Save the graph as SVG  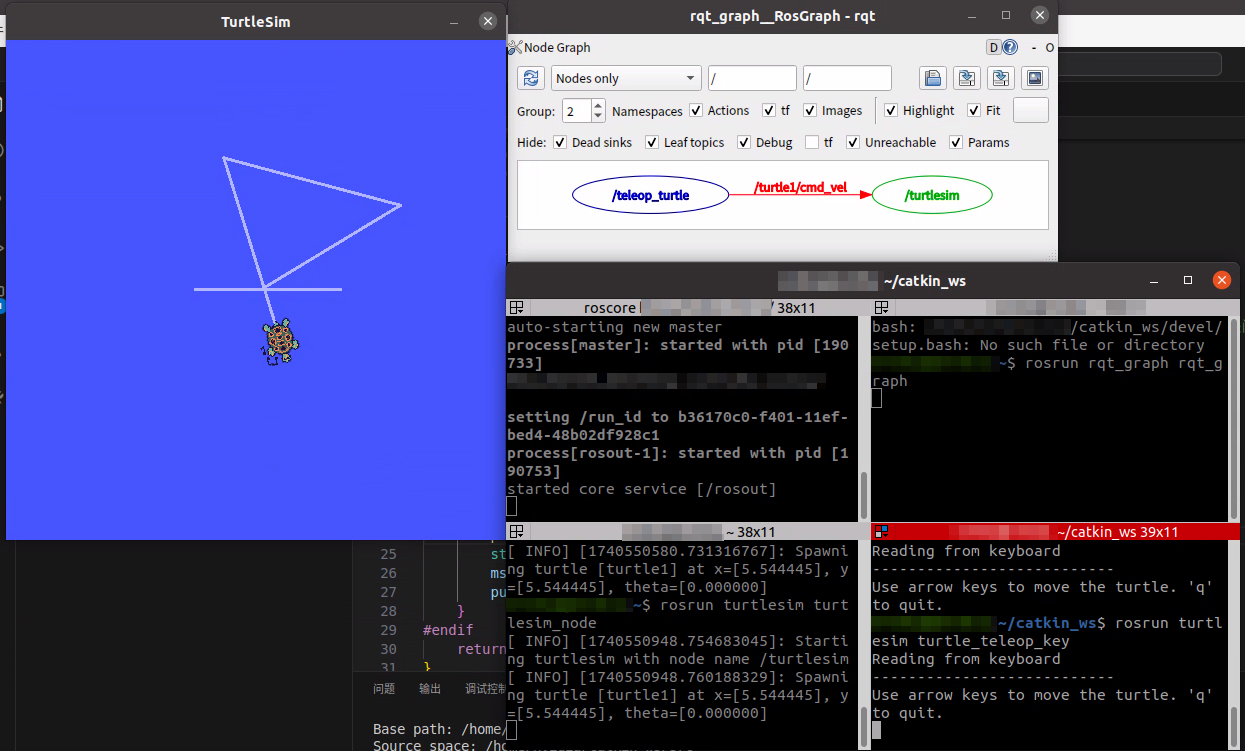pyautogui.click(x=1001, y=78)
